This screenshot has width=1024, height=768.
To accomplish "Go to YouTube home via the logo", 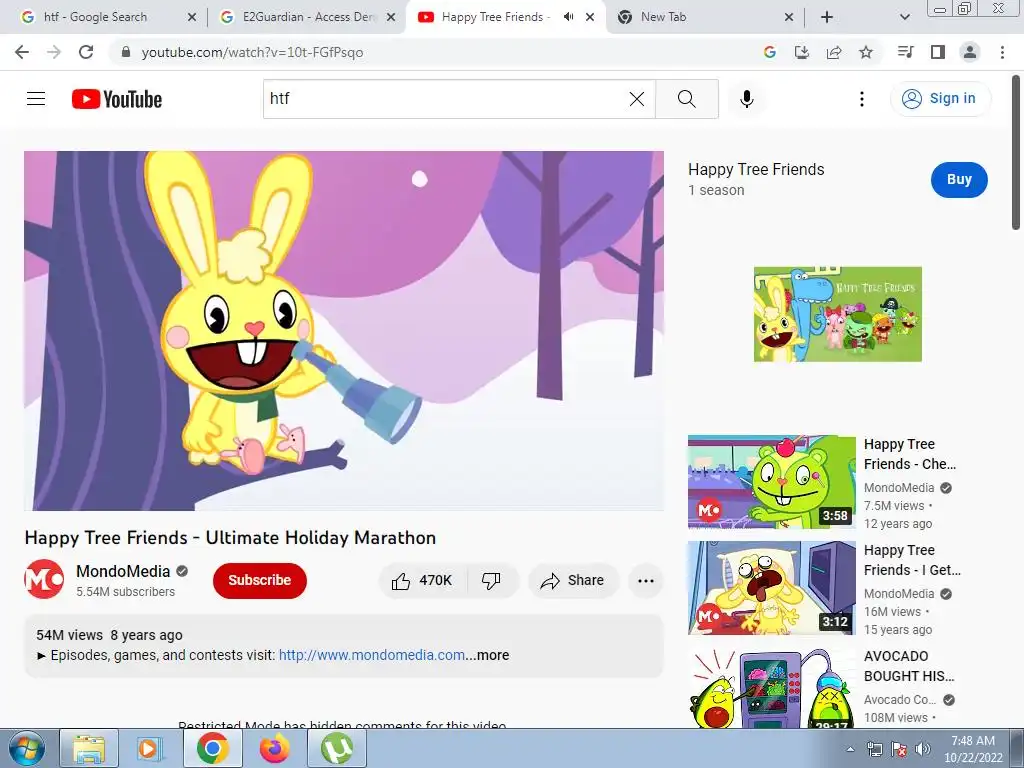I will [117, 99].
